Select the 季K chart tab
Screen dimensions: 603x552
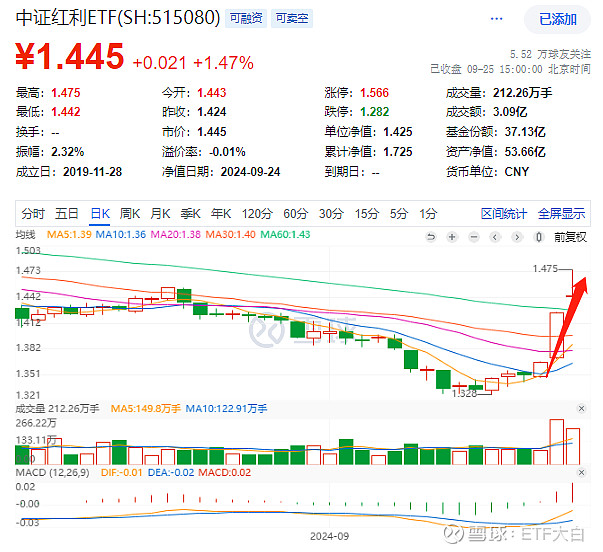tap(191, 213)
